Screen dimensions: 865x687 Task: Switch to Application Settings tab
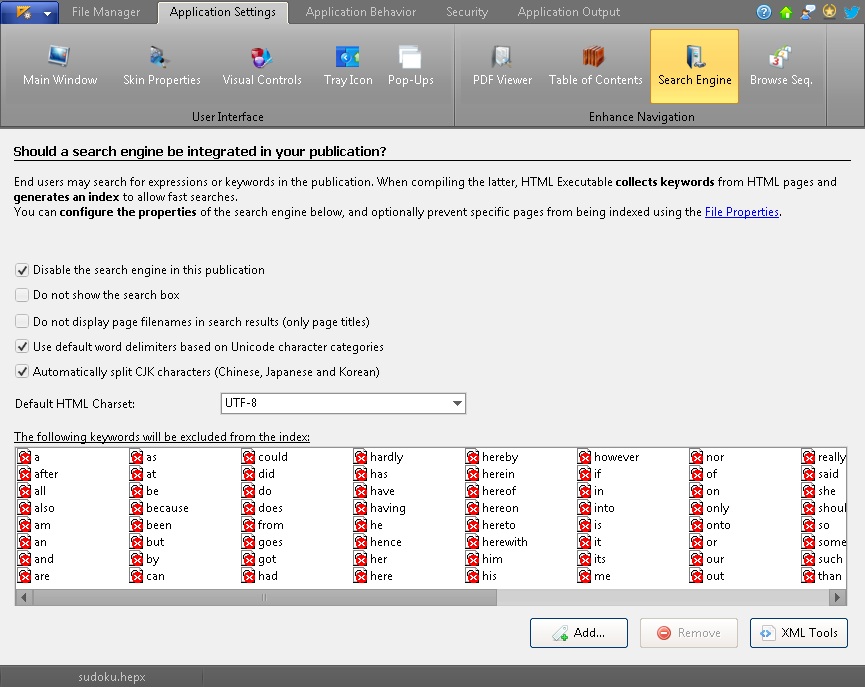(223, 12)
